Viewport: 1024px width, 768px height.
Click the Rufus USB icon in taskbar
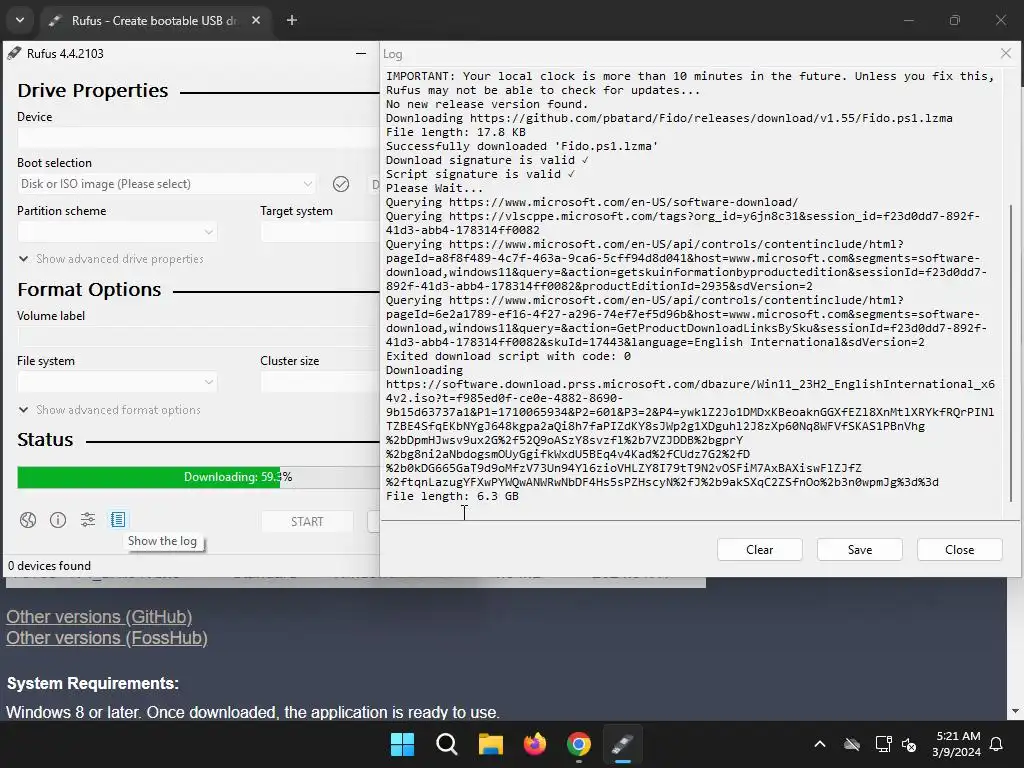point(623,744)
